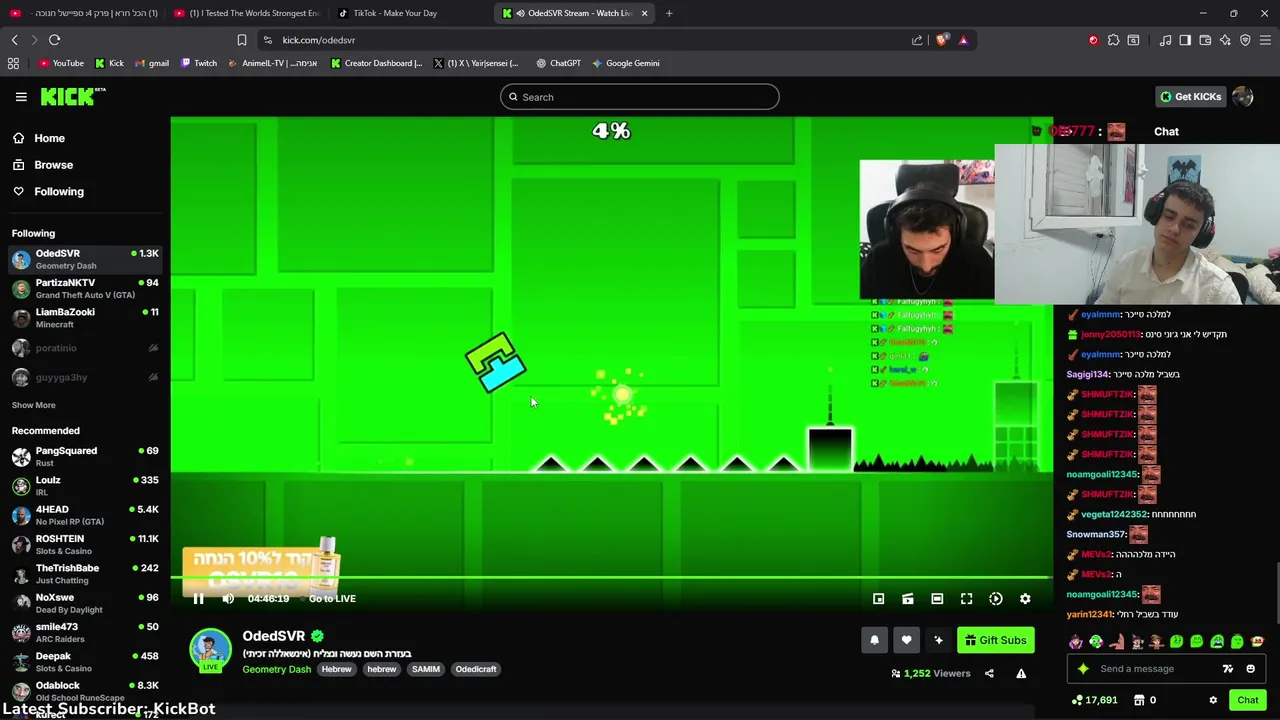Select OdedSVR in Following list
The height and width of the screenshot is (720, 1280).
click(85, 259)
